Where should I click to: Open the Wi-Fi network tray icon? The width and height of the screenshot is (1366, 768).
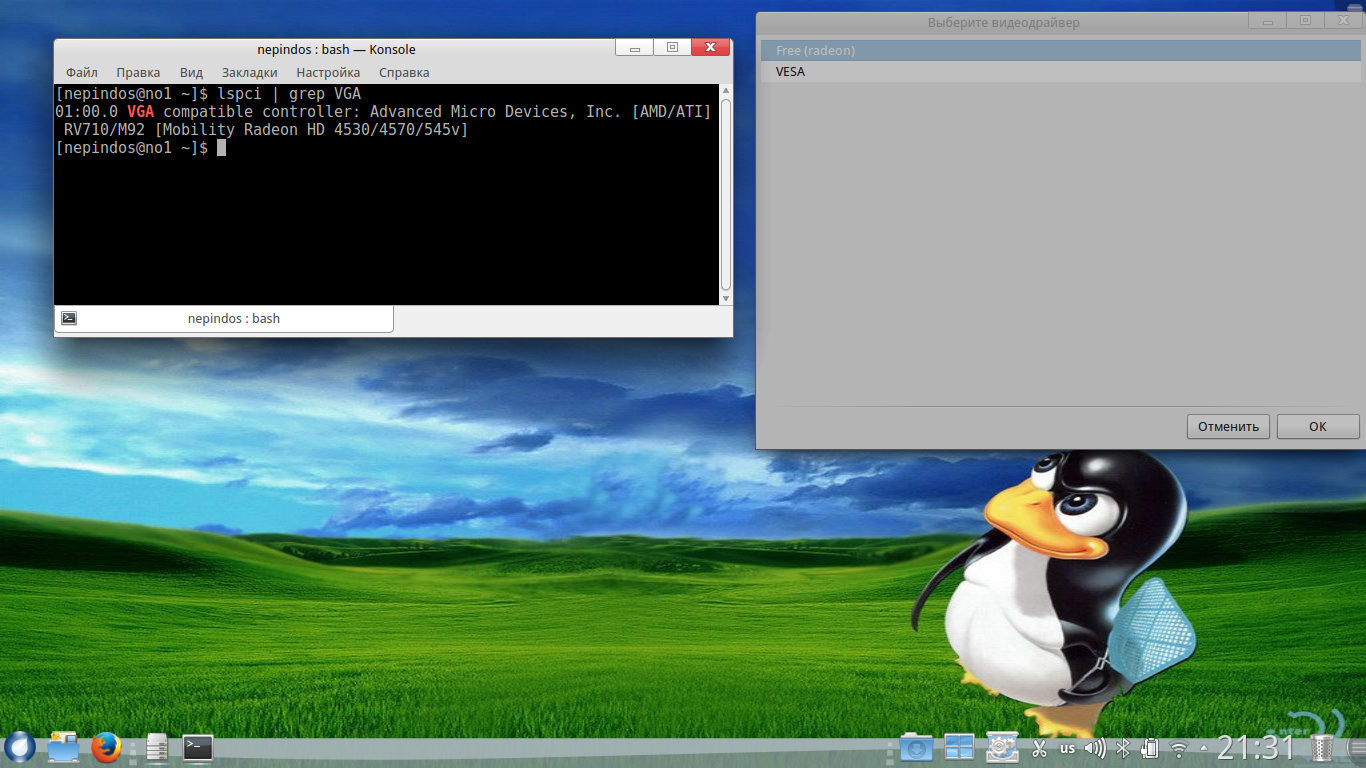[x=1180, y=748]
